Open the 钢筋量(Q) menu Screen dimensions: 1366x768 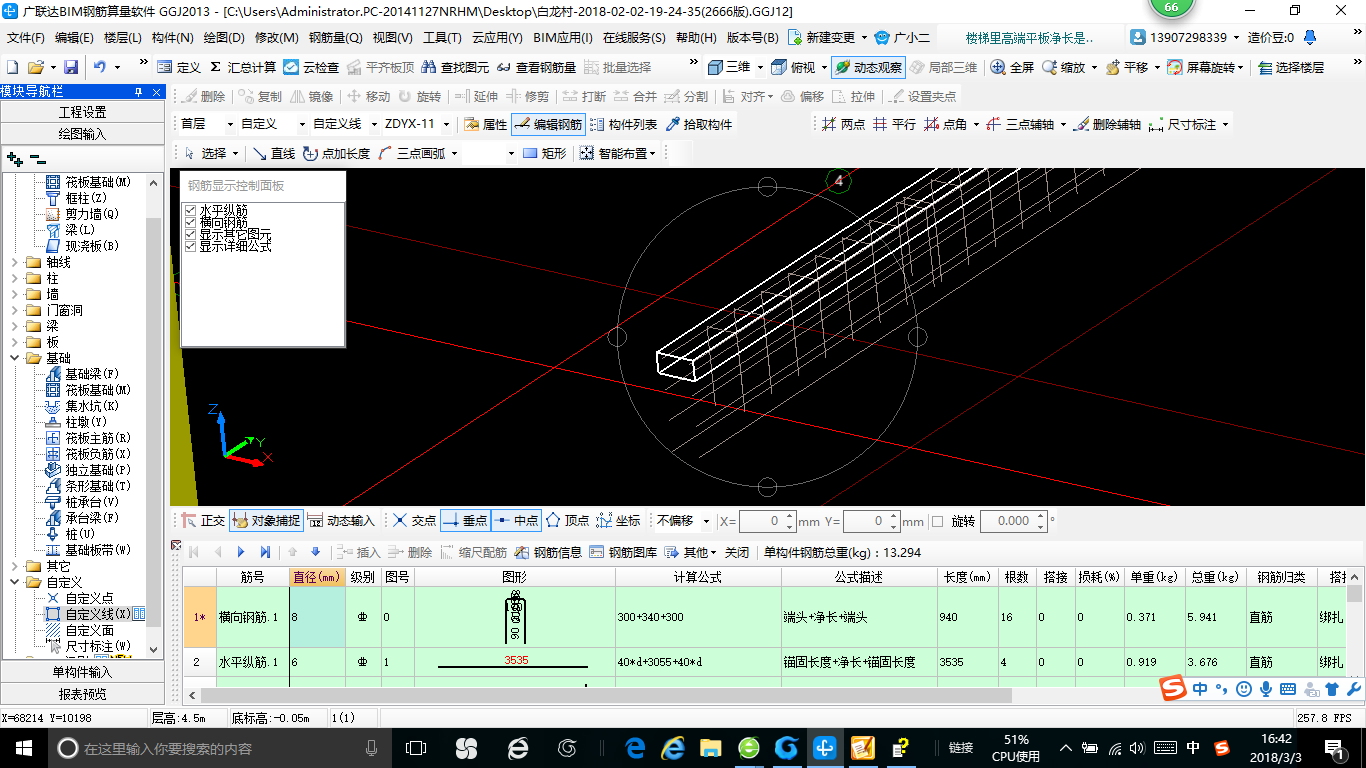tap(336, 38)
